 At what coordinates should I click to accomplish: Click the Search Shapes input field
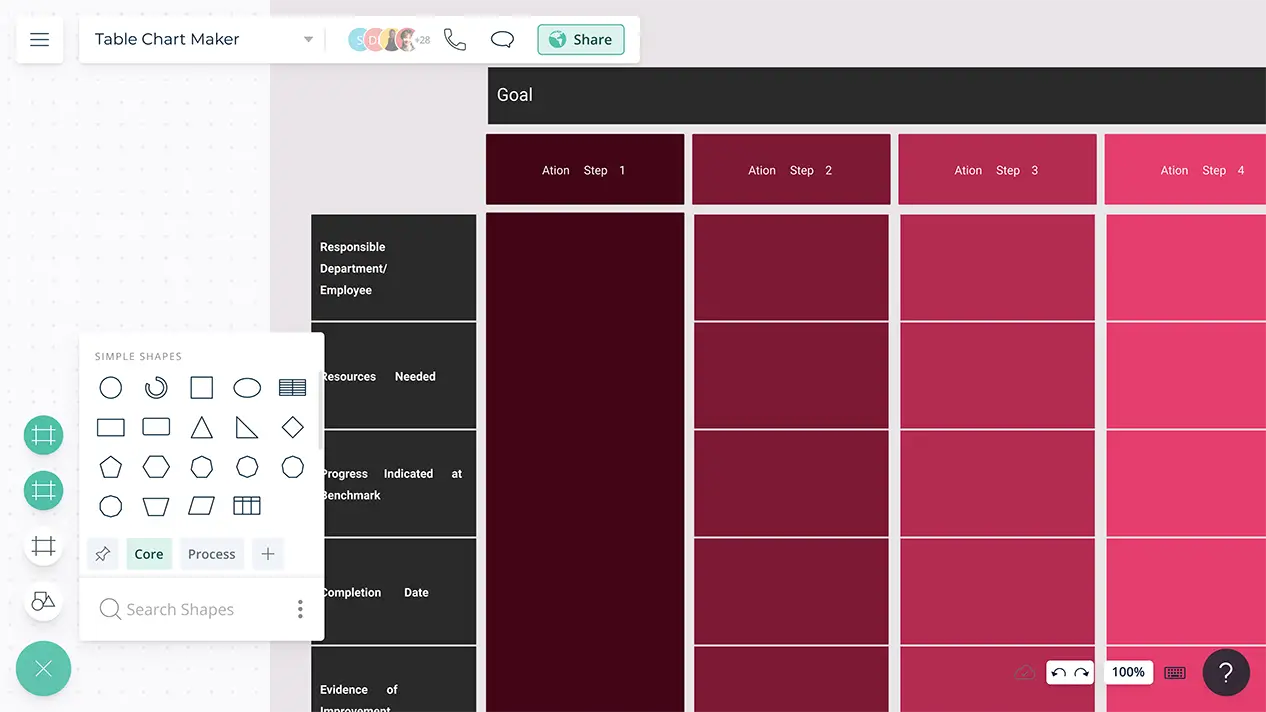pos(190,609)
